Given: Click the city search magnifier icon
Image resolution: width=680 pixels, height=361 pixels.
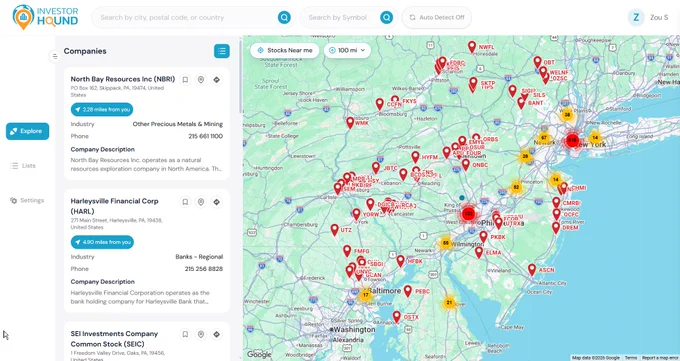Looking at the screenshot, I should (284, 17).
